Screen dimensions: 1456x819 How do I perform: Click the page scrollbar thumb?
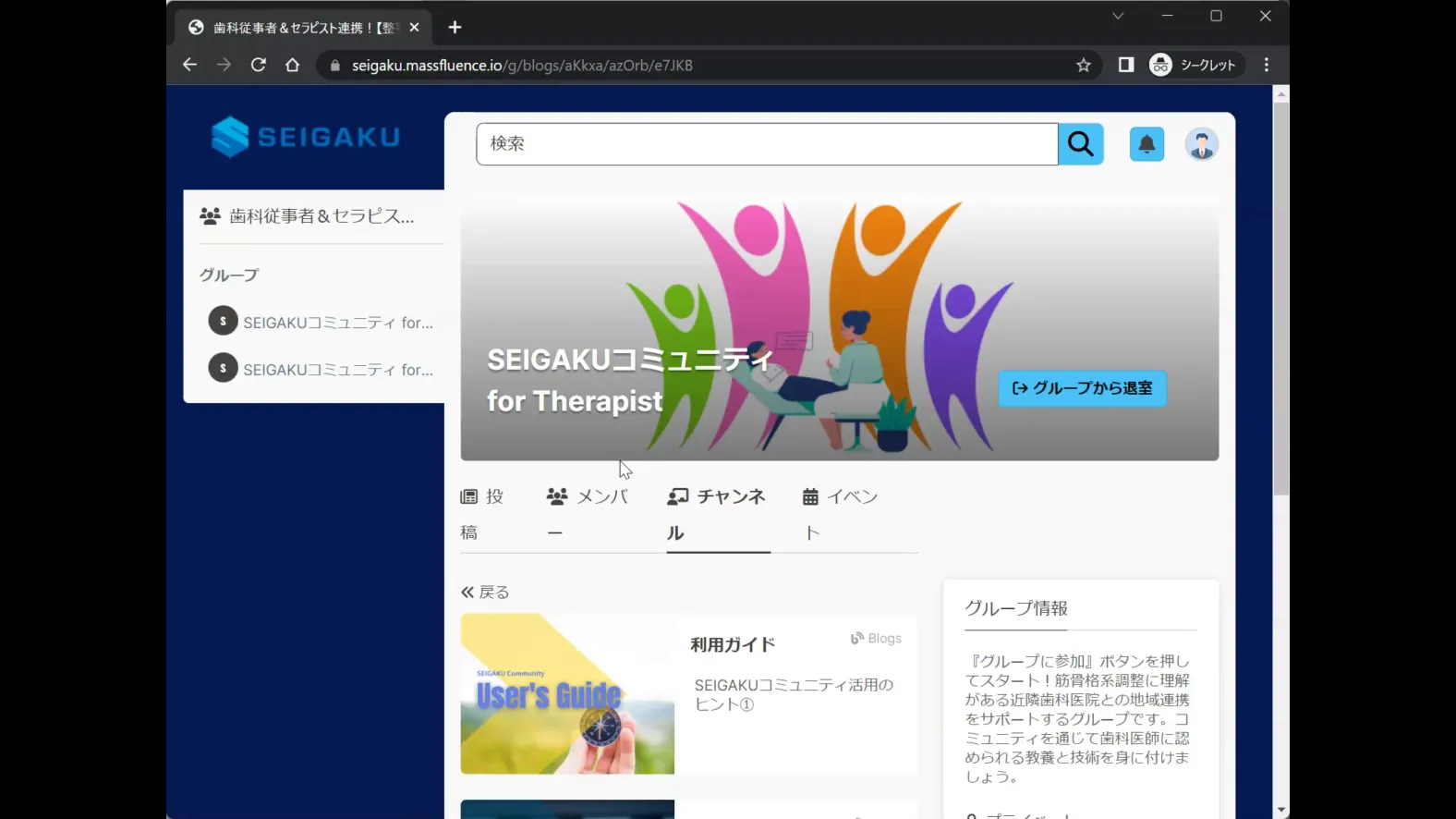point(1280,299)
